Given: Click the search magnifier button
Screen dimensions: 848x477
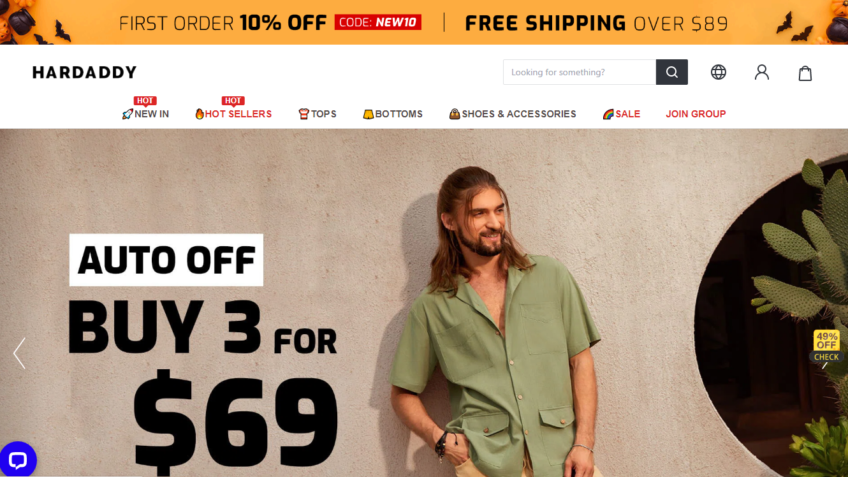Looking at the screenshot, I should coord(672,72).
